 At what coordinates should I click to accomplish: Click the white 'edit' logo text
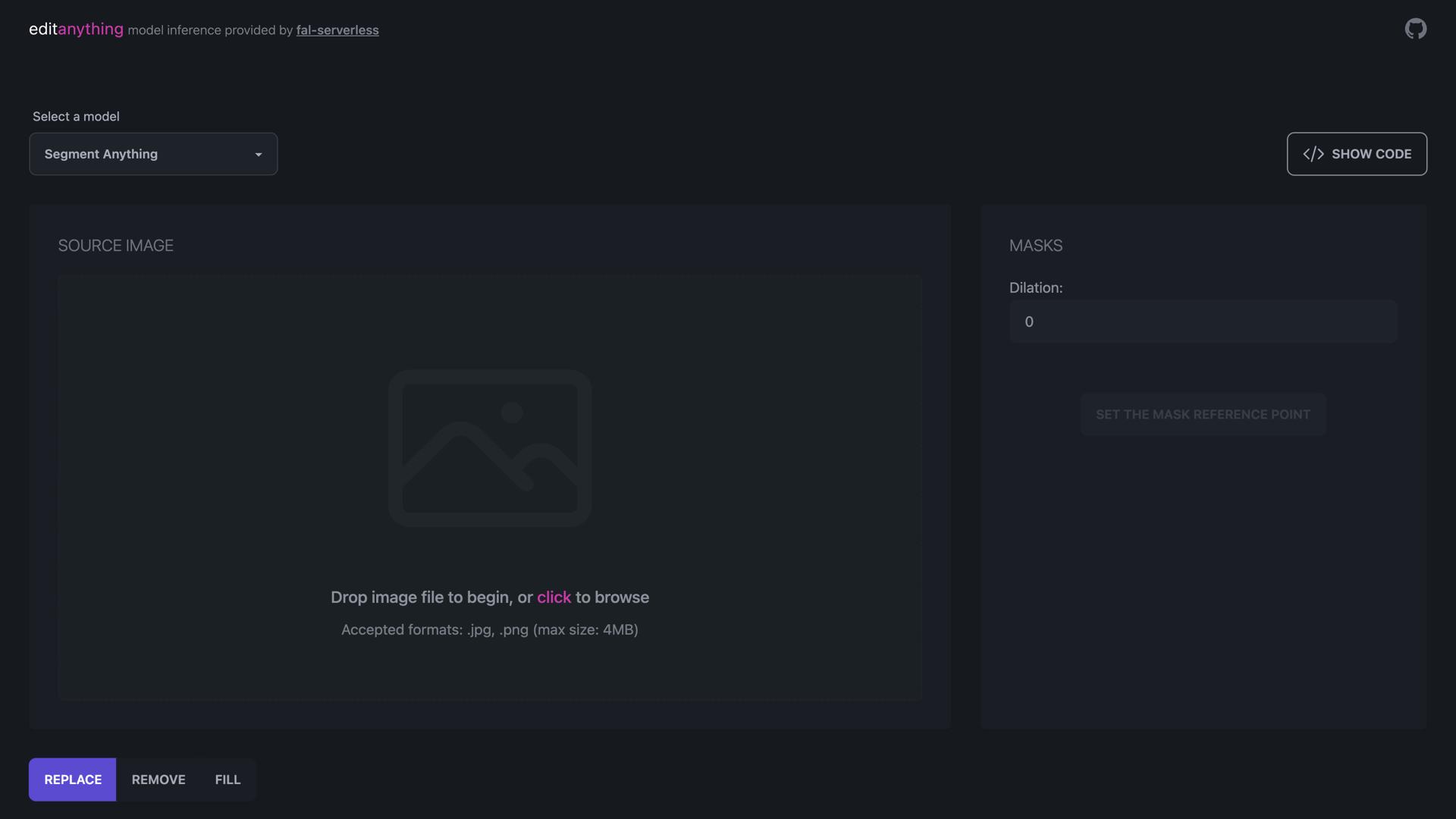[x=42, y=29]
